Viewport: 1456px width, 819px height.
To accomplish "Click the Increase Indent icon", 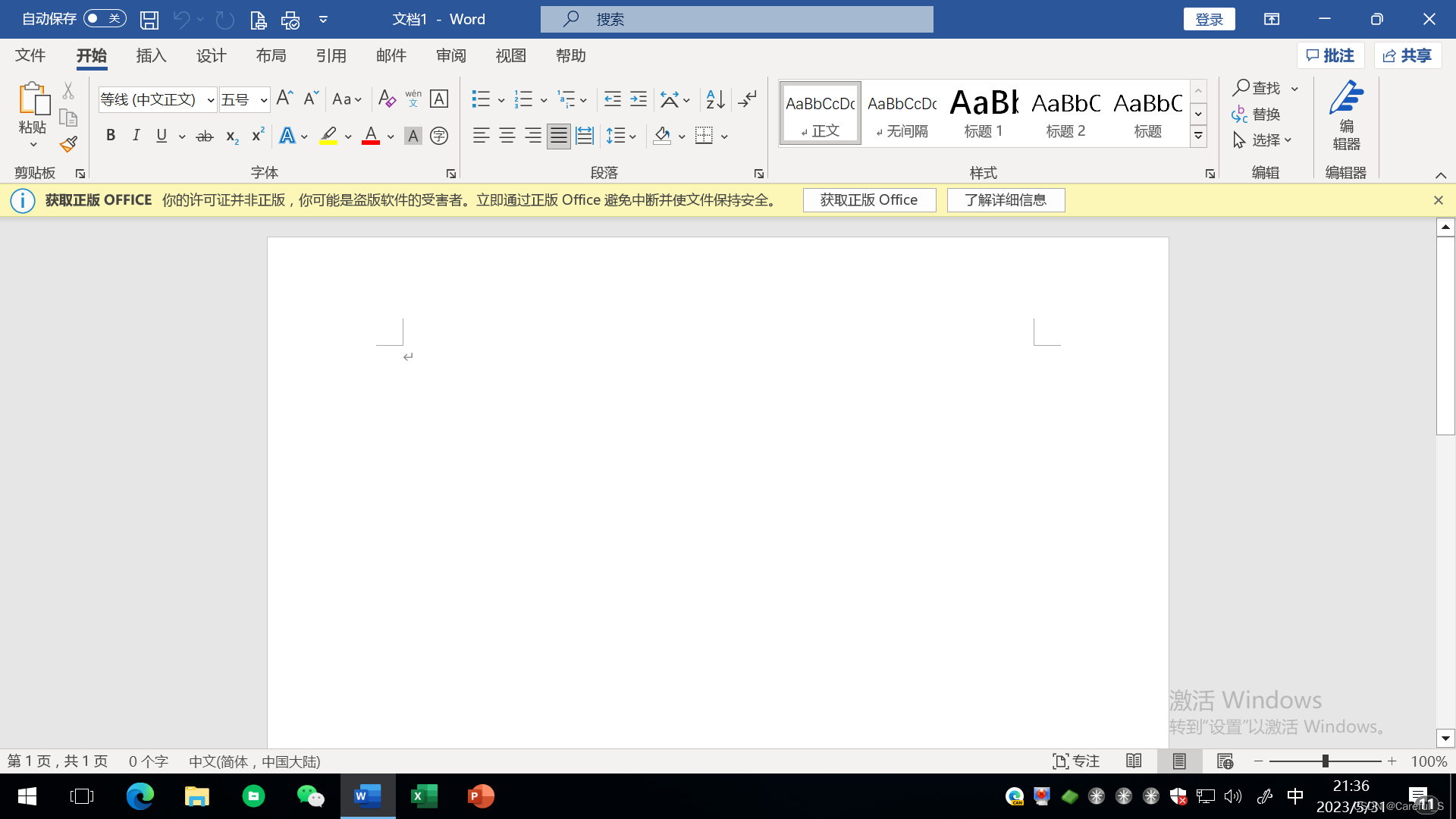I will point(639,99).
